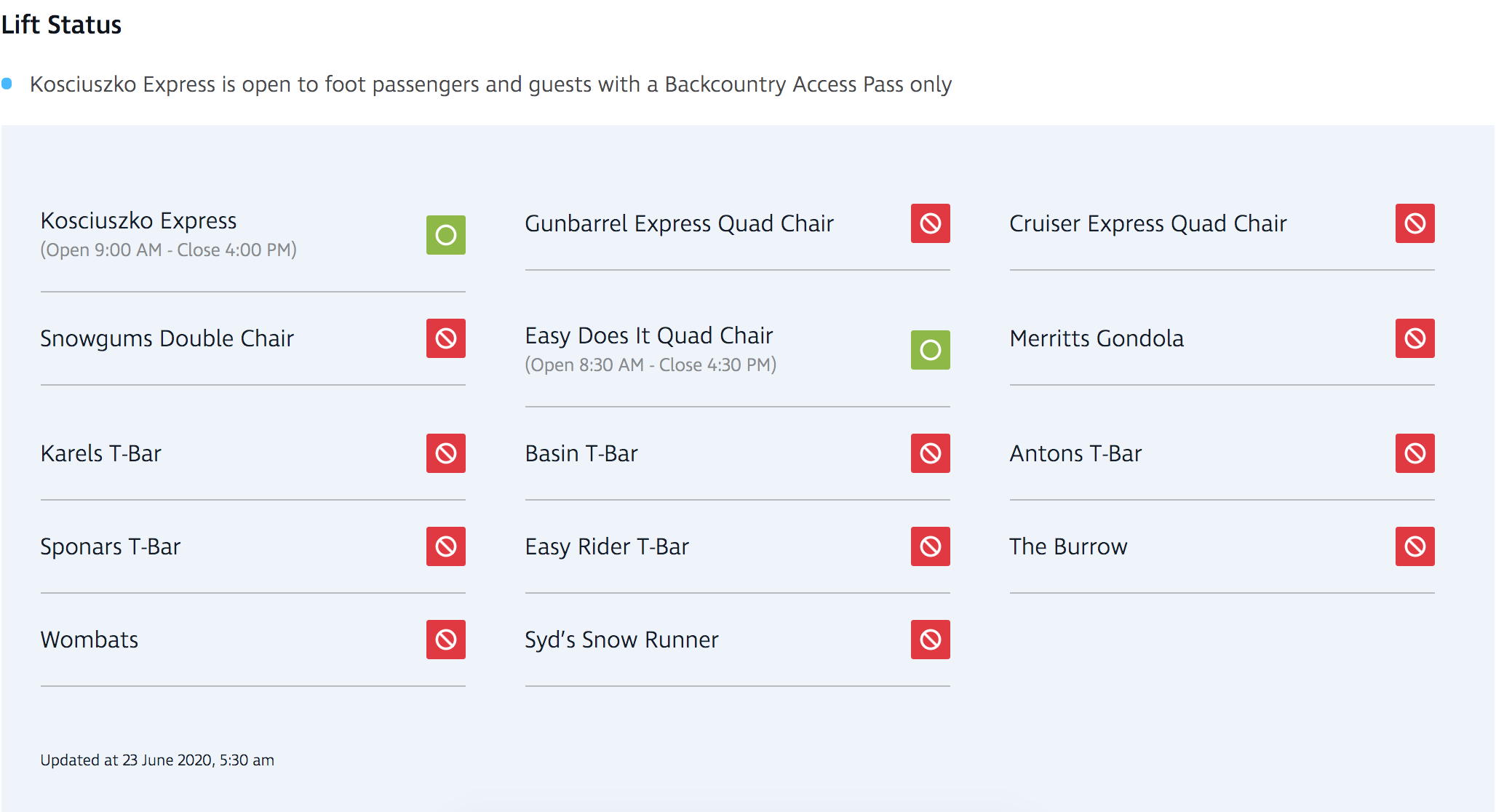Image resolution: width=1496 pixels, height=812 pixels.
Task: Click the closed icon for Gunbarrel Express Quad Chair
Action: 930,223
